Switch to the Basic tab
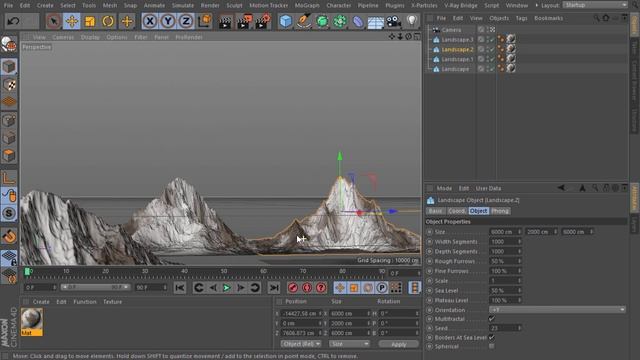 click(435, 211)
